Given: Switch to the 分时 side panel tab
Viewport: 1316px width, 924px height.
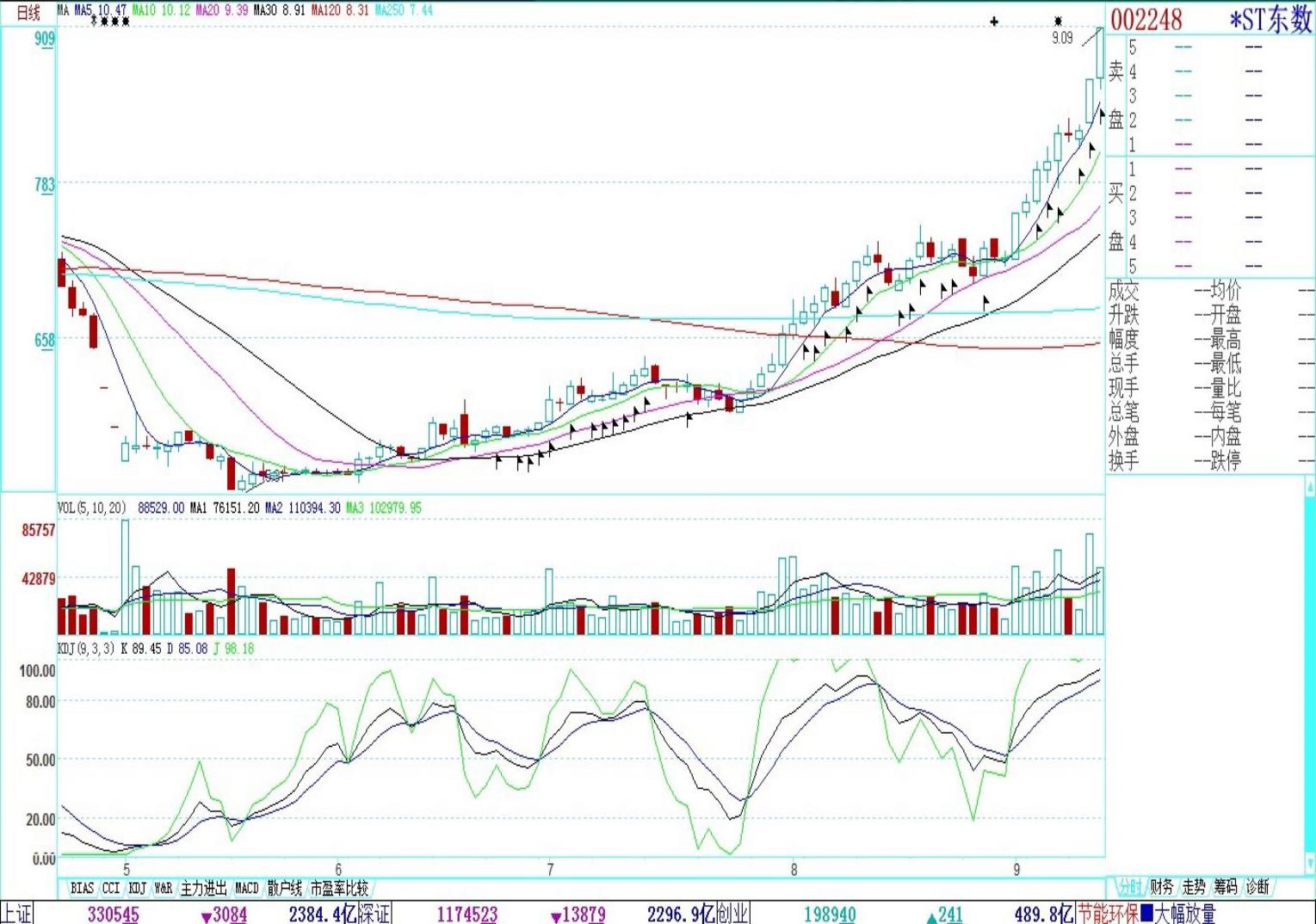Looking at the screenshot, I should coord(1129,887).
